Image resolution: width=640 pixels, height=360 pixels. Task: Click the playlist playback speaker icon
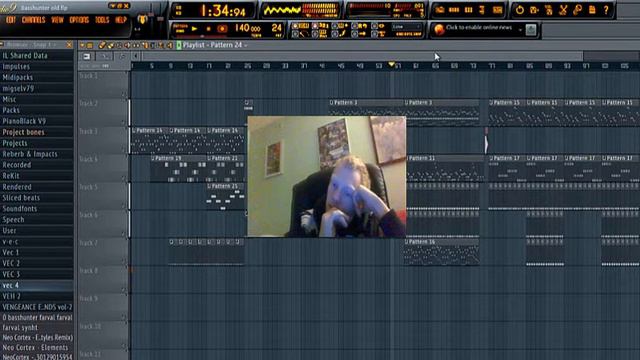(x=169, y=45)
